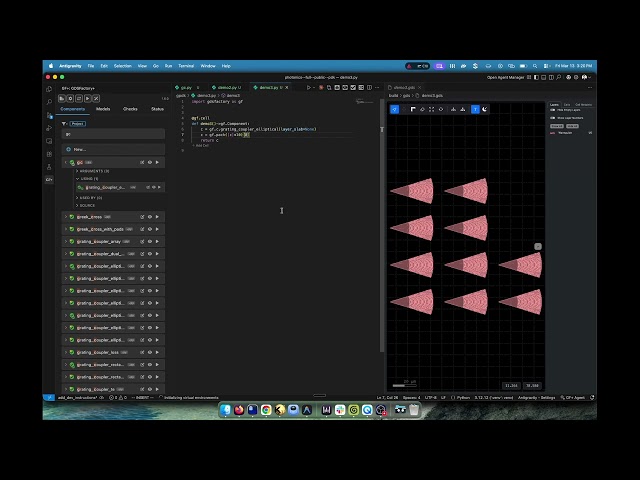Image resolution: width=640 pixels, height=480 pixels.
Task: Click the play button in GDSFactory+ panel toolbar
Action: 87,98
